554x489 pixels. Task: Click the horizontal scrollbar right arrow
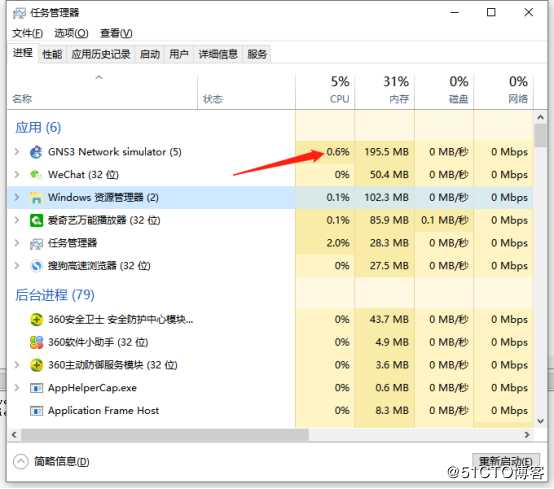pos(527,435)
